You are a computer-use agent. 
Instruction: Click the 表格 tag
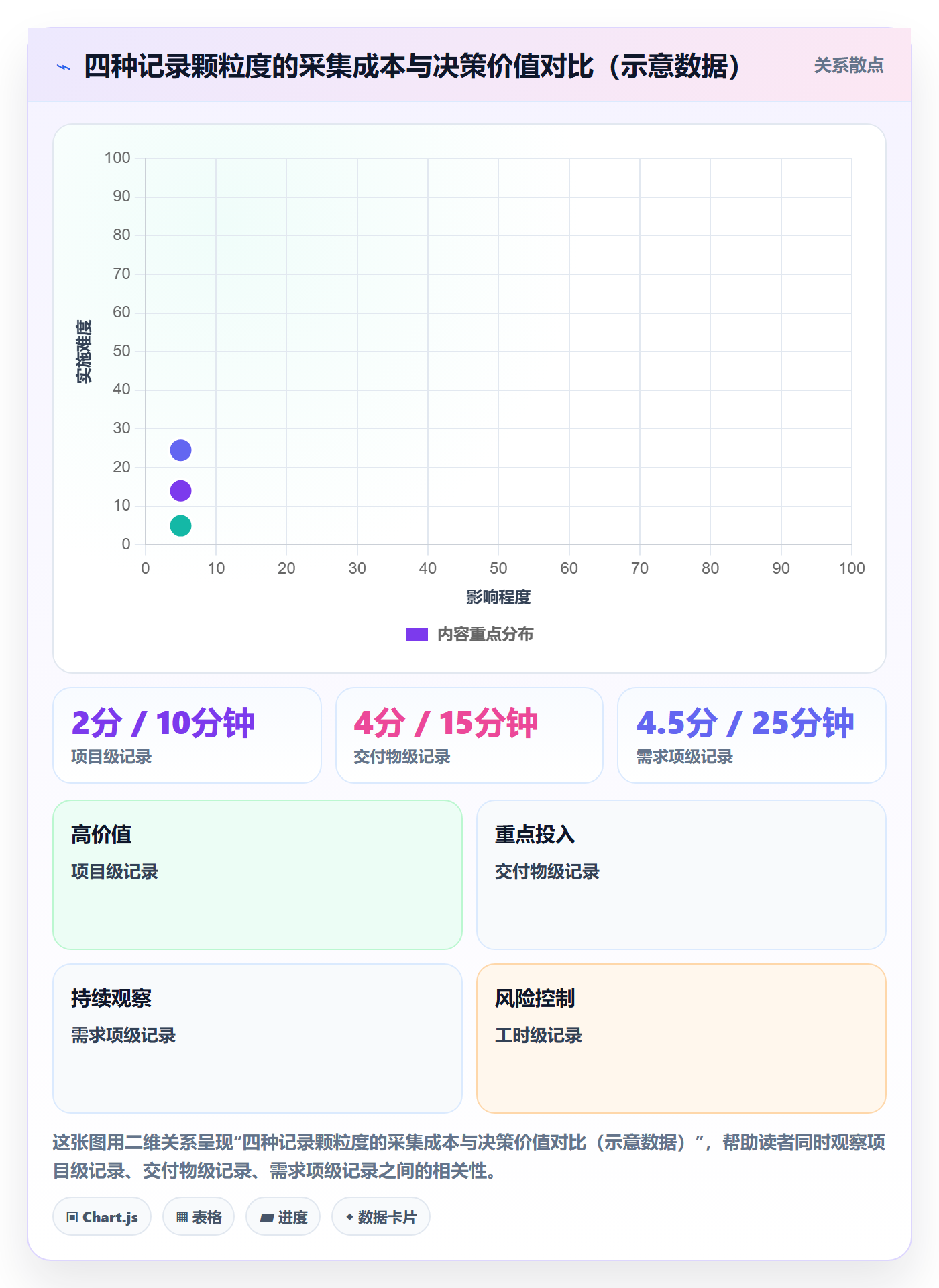199,1217
